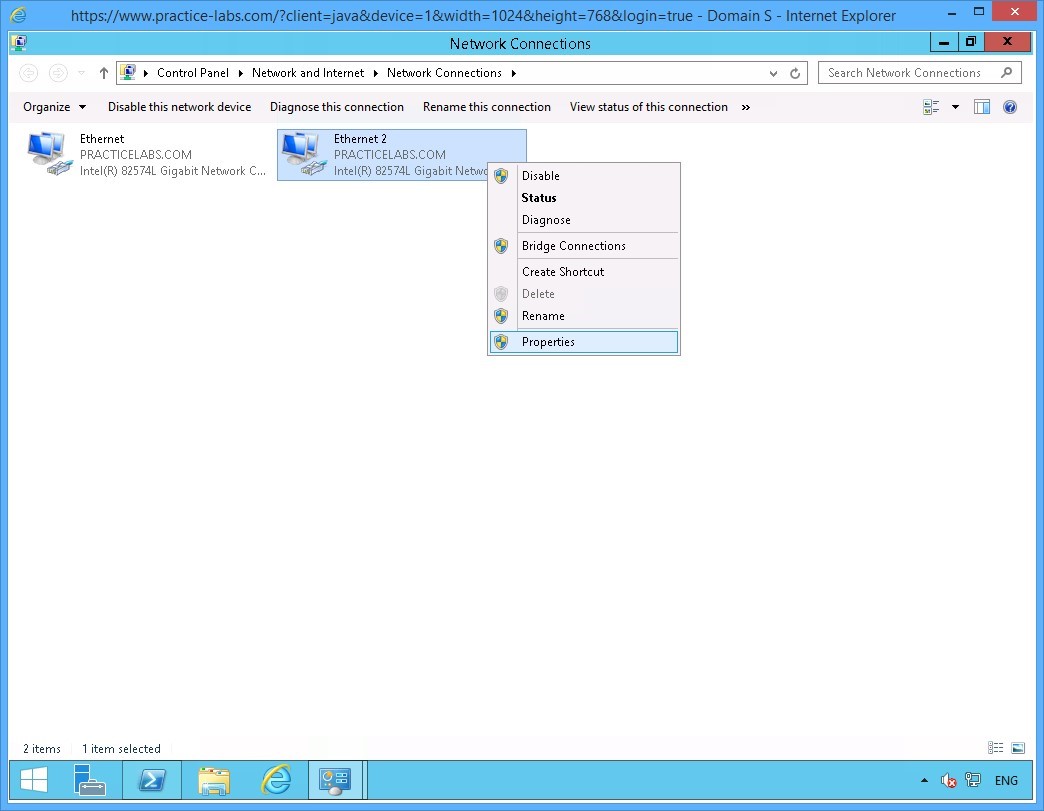Open Server Manager from the taskbar
Screen dimensions: 1044x811
pyautogui.click(x=90, y=780)
